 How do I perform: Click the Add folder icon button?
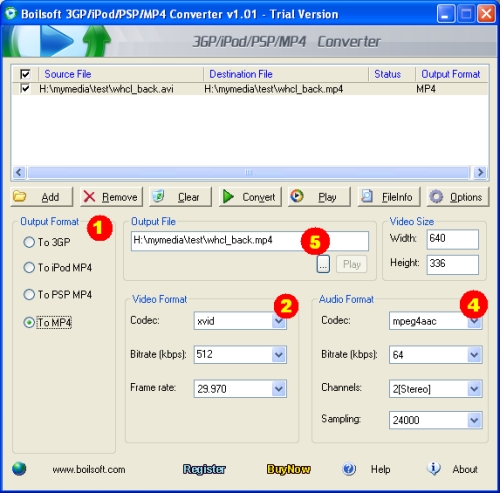point(42,197)
